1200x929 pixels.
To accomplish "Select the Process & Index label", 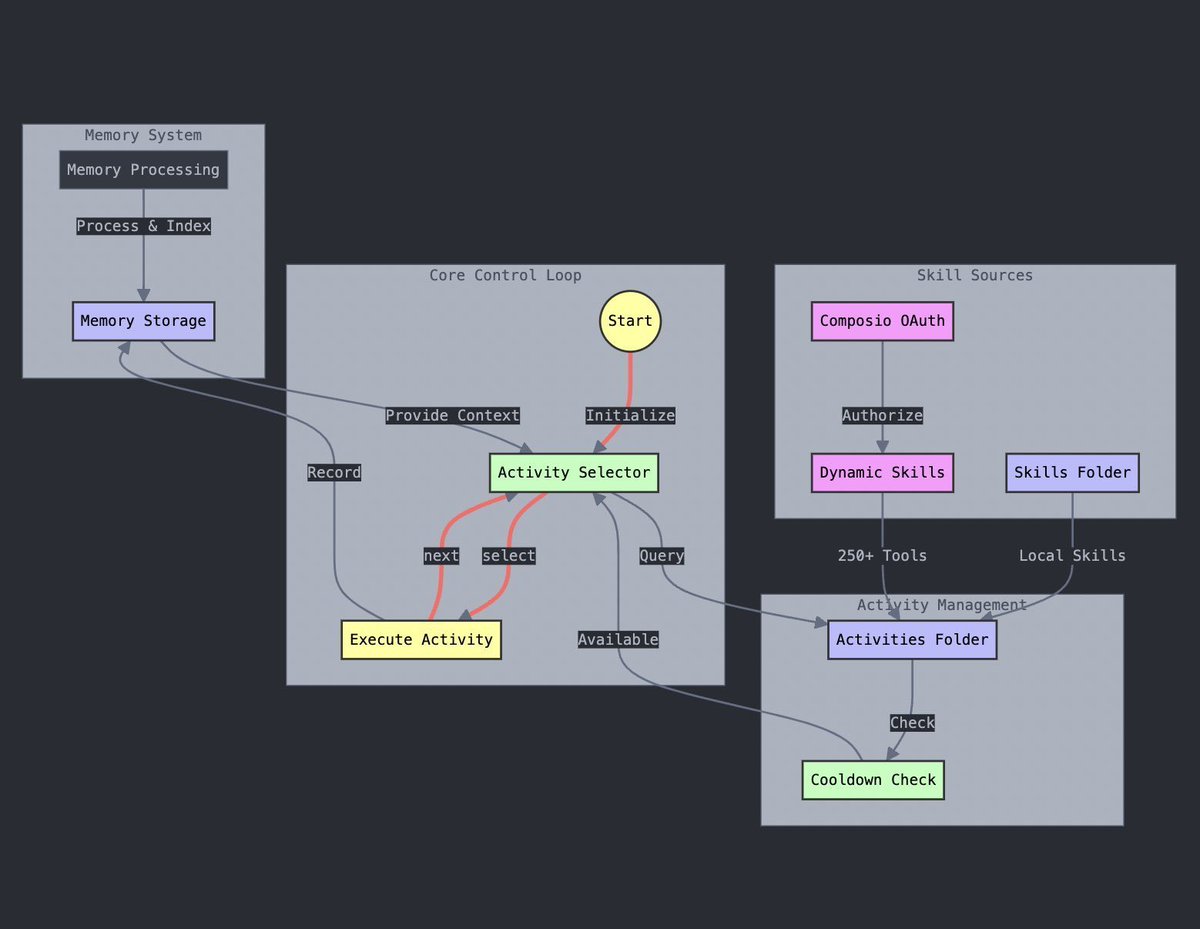I will (143, 226).
